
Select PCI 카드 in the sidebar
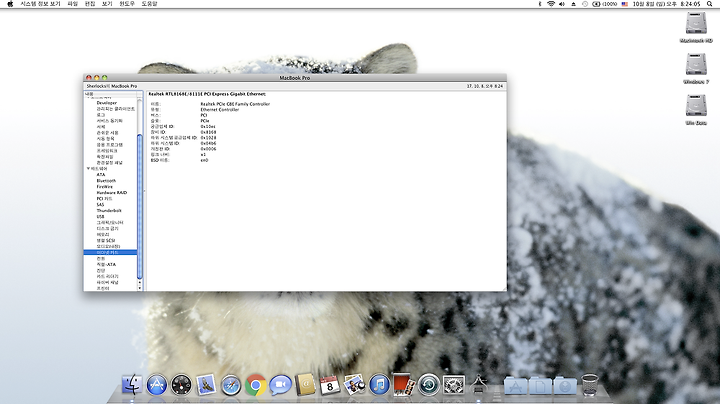coord(104,198)
